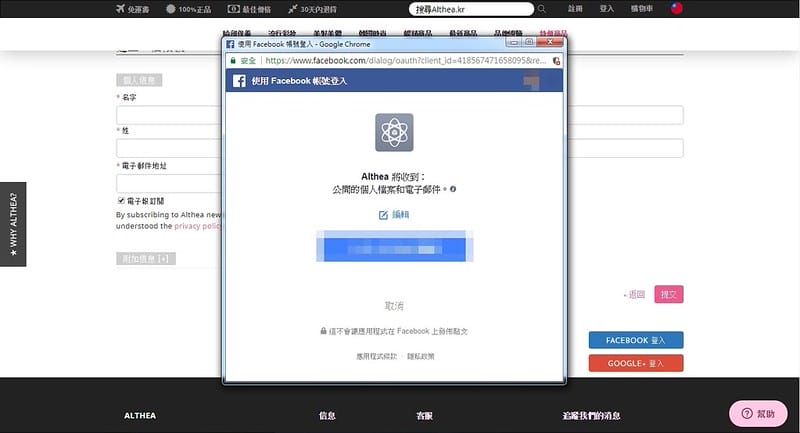
Task: Click the 客服 footer heading
Action: pos(424,416)
